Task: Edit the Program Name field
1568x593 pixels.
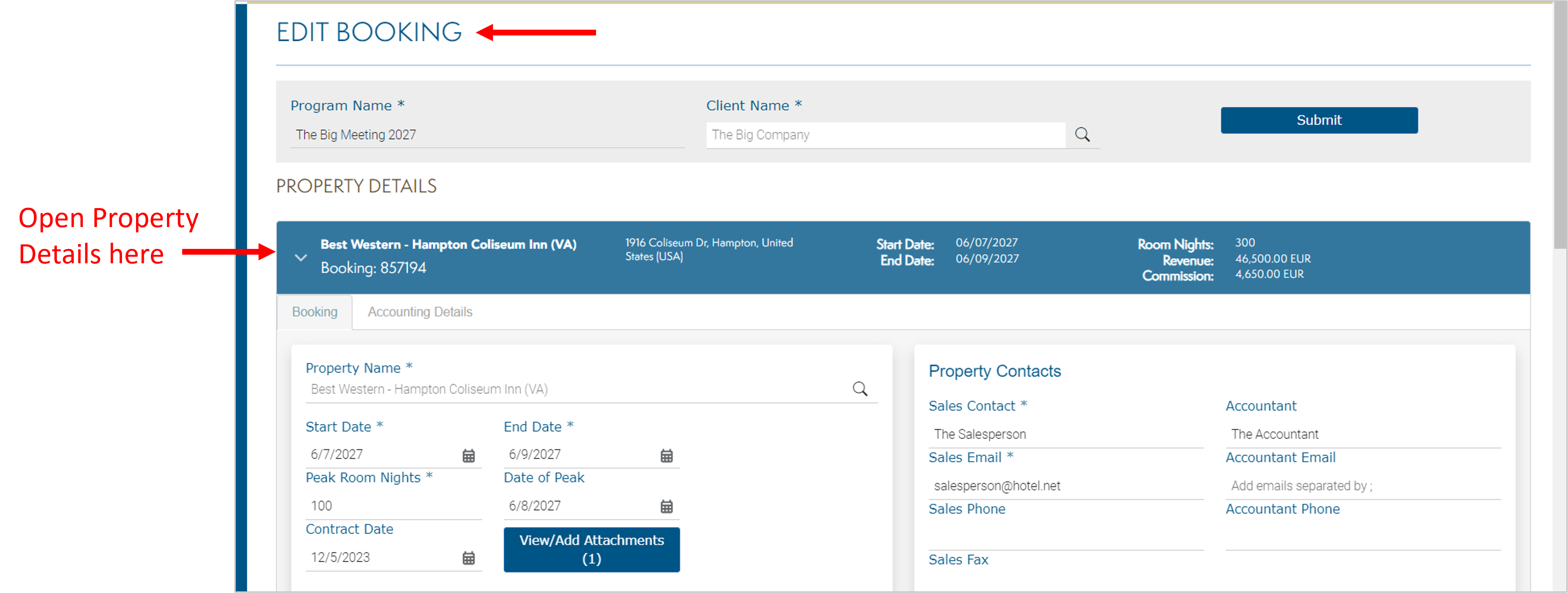Action: pos(426,135)
